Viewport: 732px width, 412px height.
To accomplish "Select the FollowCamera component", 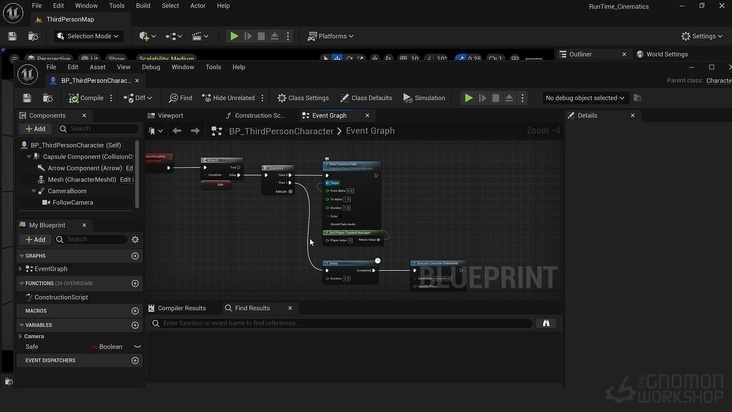I will click(x=72, y=203).
